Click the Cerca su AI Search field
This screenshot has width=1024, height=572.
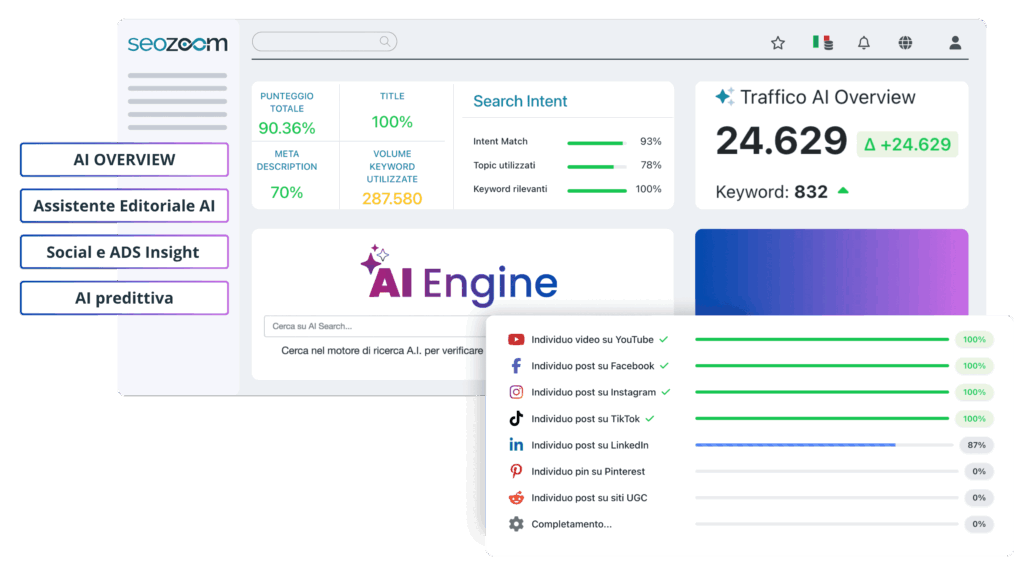point(370,326)
